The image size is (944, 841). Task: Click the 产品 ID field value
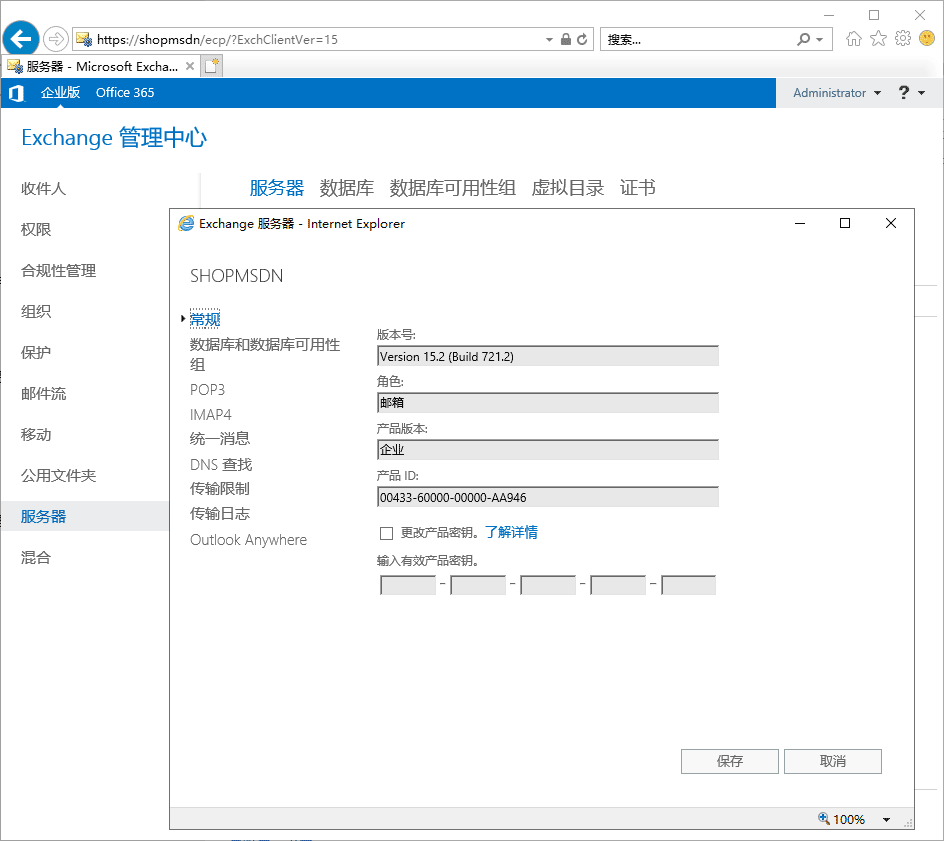[548, 497]
